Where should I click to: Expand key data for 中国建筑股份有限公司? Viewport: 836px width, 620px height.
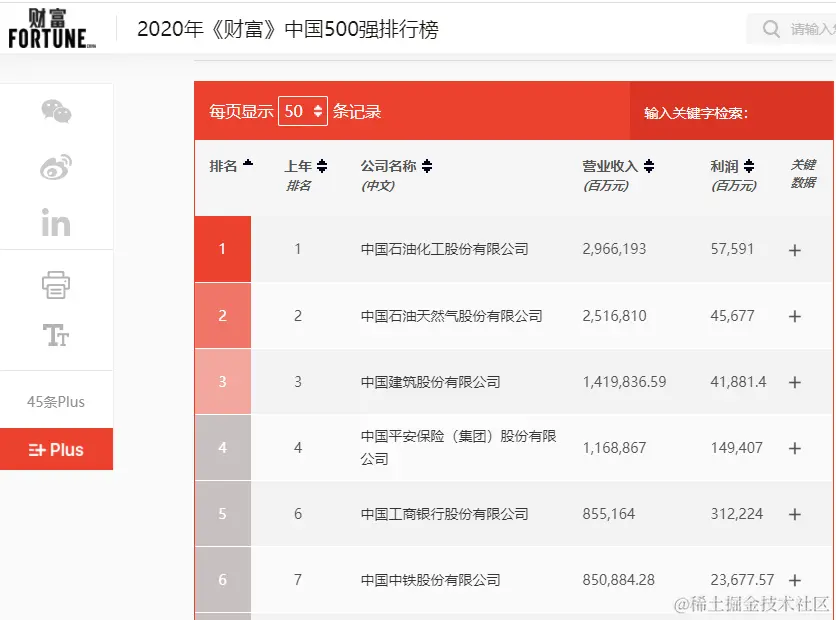pos(795,382)
